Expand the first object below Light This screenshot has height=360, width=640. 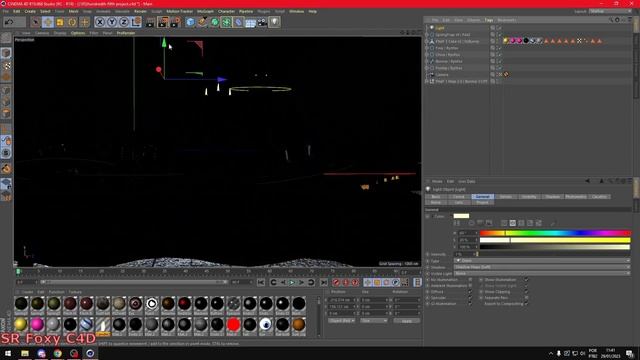pos(427,35)
